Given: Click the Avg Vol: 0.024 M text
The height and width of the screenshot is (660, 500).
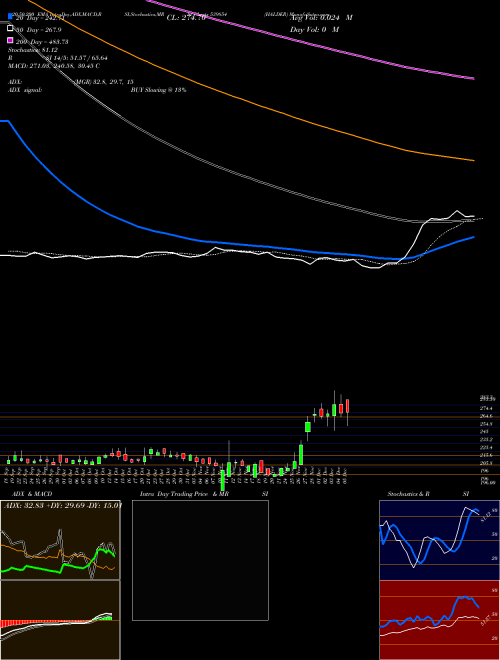Looking at the screenshot, I should (x=321, y=18).
